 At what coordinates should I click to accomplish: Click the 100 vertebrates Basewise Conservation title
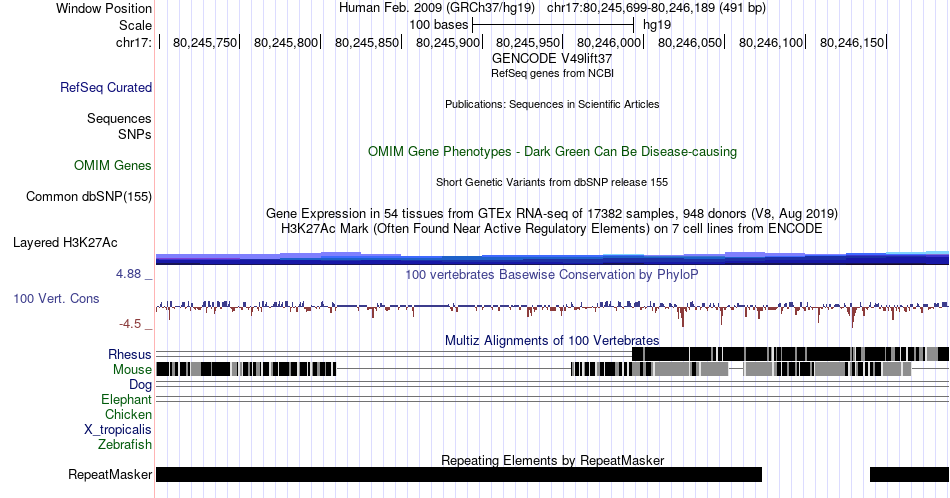[552, 274]
